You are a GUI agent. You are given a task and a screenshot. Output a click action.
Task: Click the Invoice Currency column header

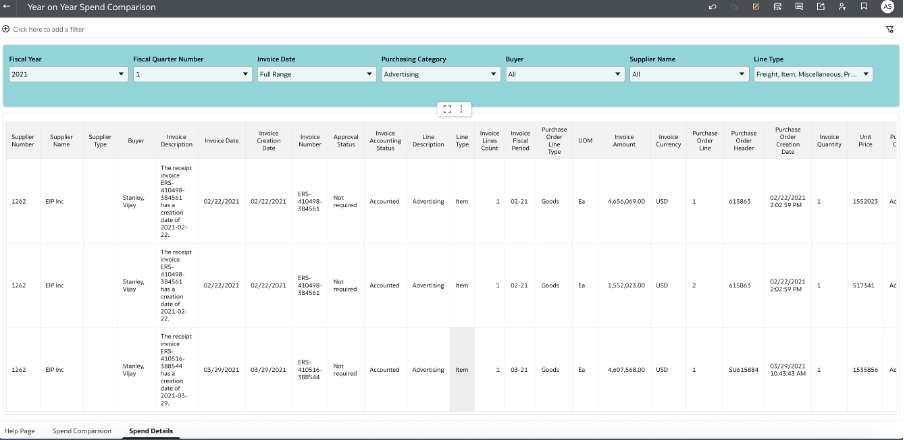(x=668, y=140)
